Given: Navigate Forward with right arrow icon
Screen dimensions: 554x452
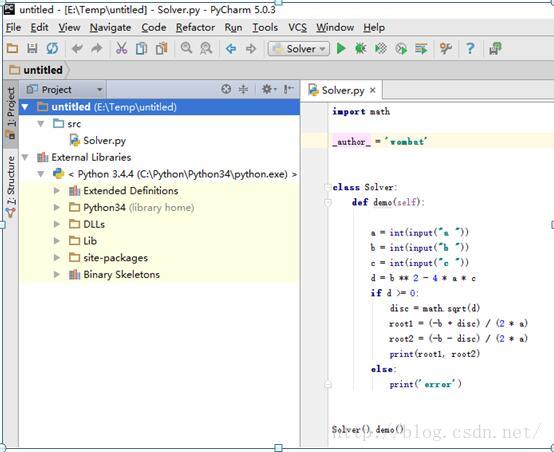Looking at the screenshot, I should 251,48.
